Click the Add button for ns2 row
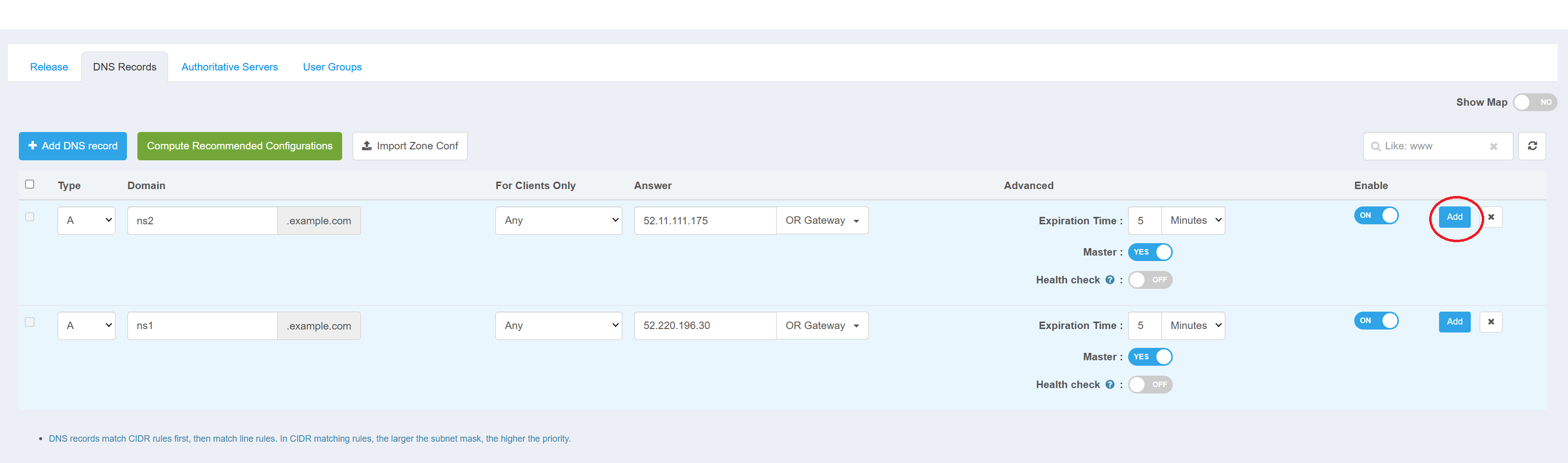This screenshot has height=463, width=1568. pos(1454,217)
